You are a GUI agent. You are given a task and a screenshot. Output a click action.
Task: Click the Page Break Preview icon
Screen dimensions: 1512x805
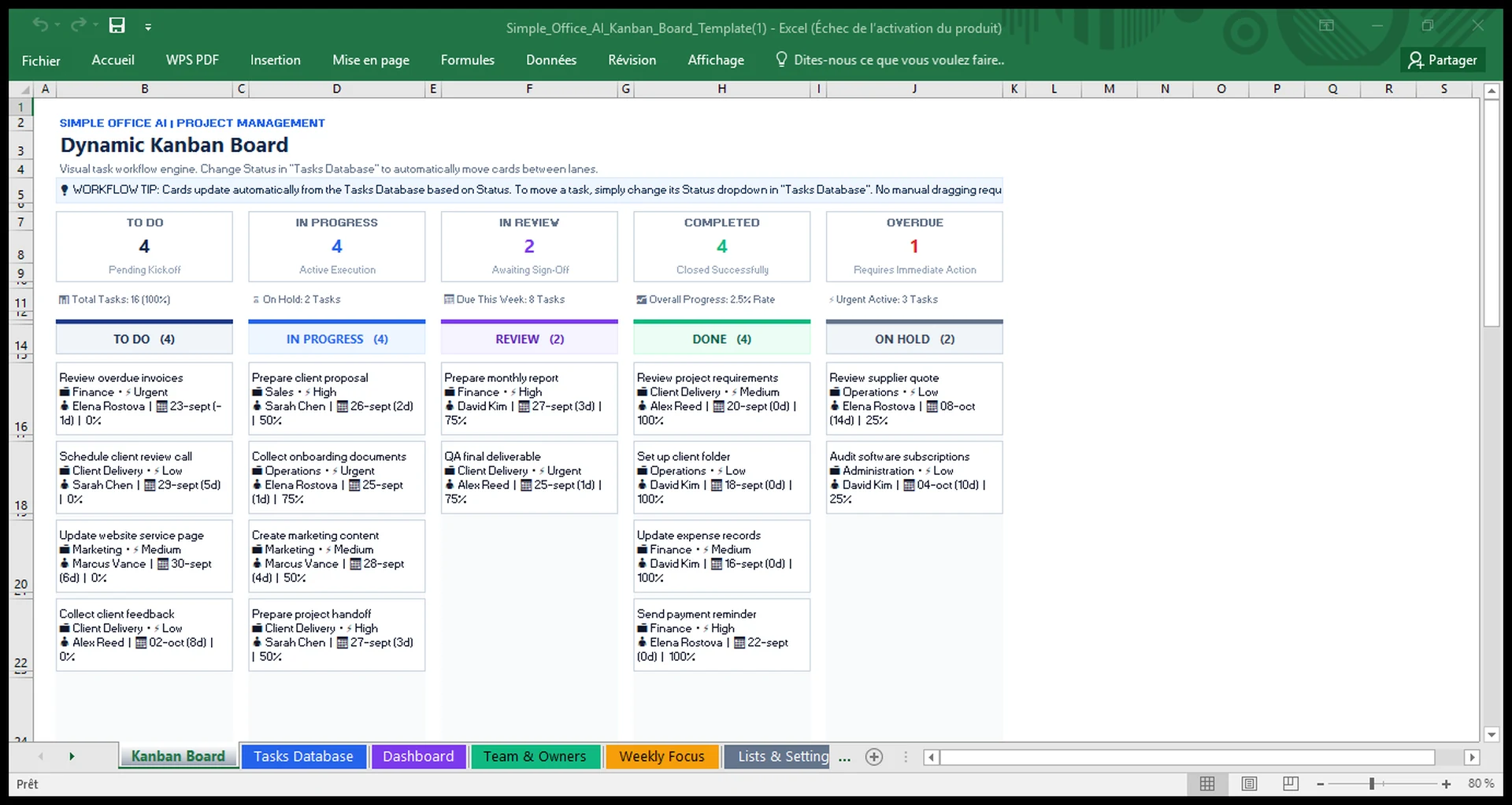coord(1291,784)
